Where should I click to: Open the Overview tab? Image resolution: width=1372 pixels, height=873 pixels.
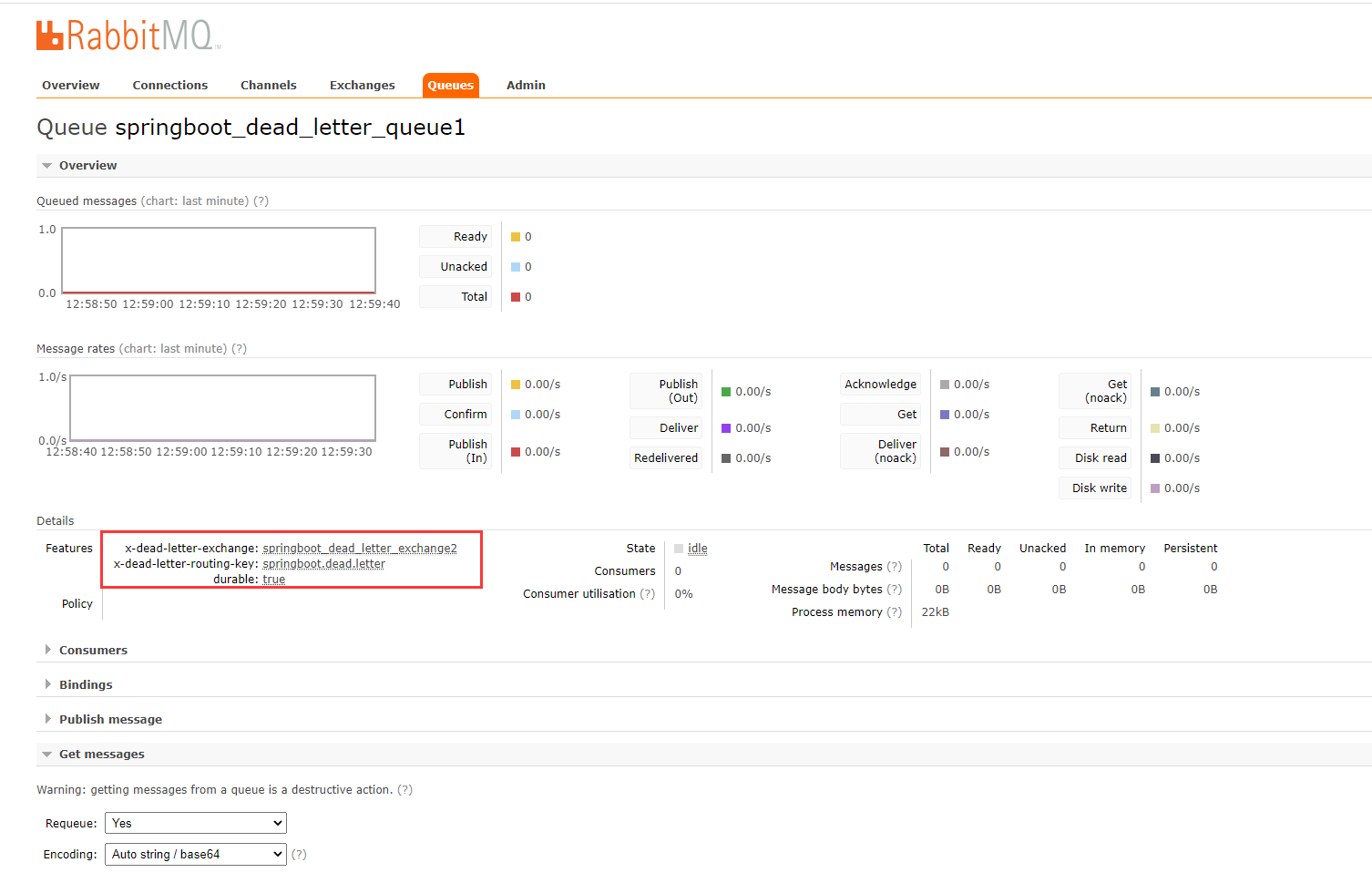tap(70, 85)
